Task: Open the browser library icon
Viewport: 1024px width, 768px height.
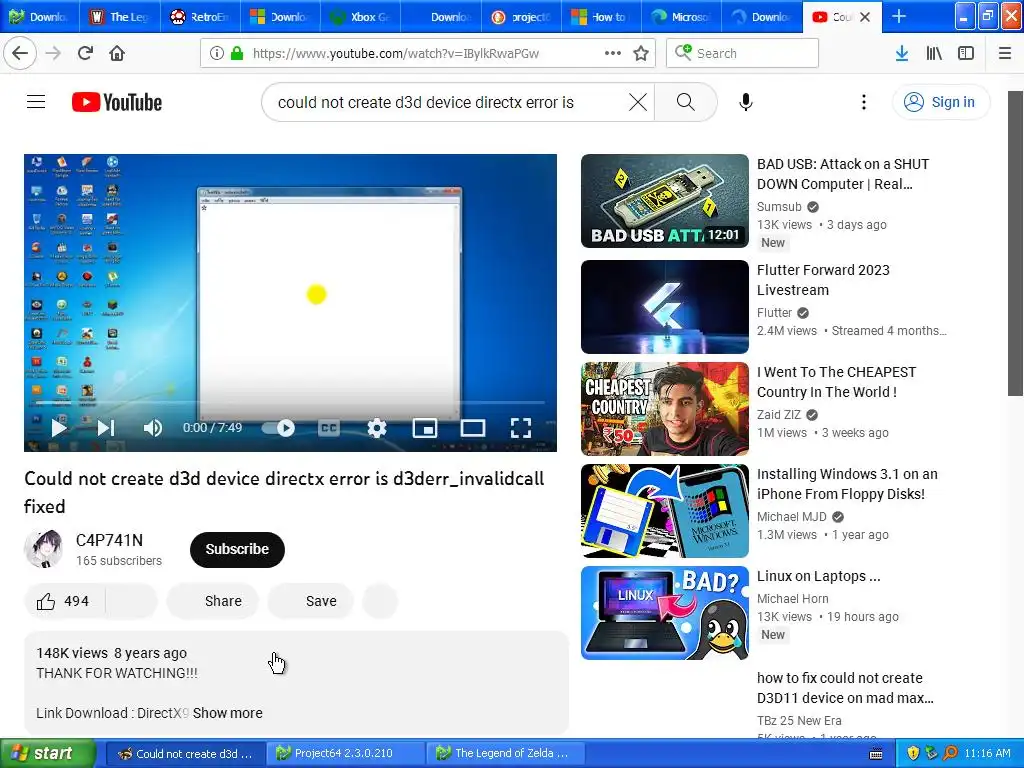Action: (934, 54)
